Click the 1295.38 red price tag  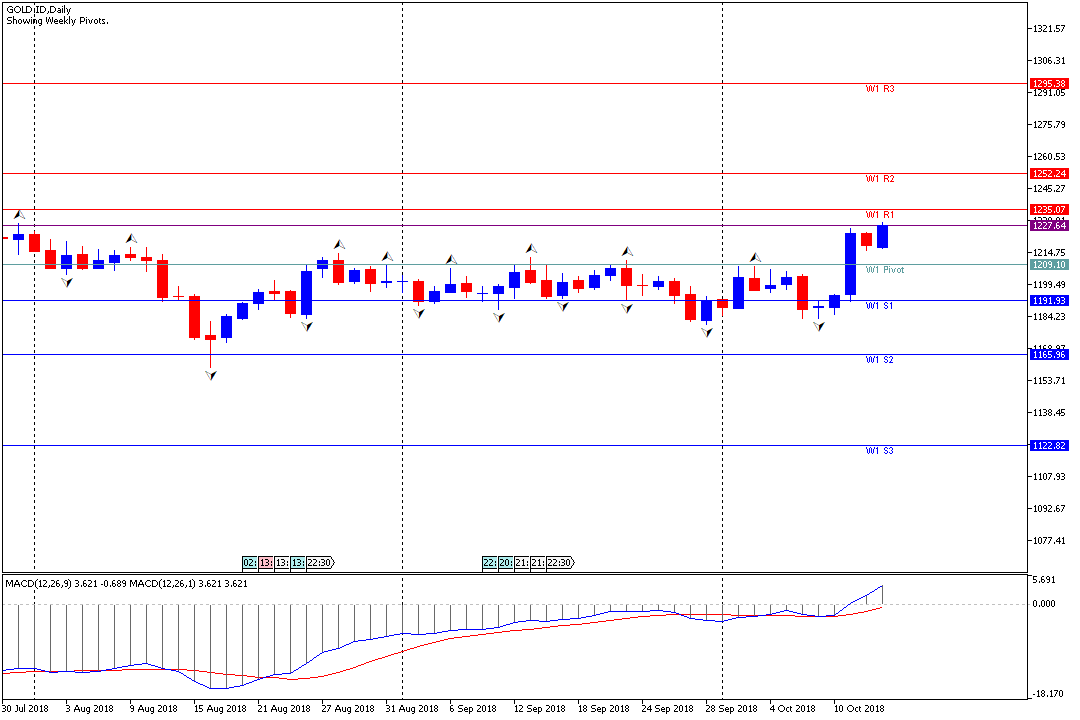pyautogui.click(x=1049, y=84)
